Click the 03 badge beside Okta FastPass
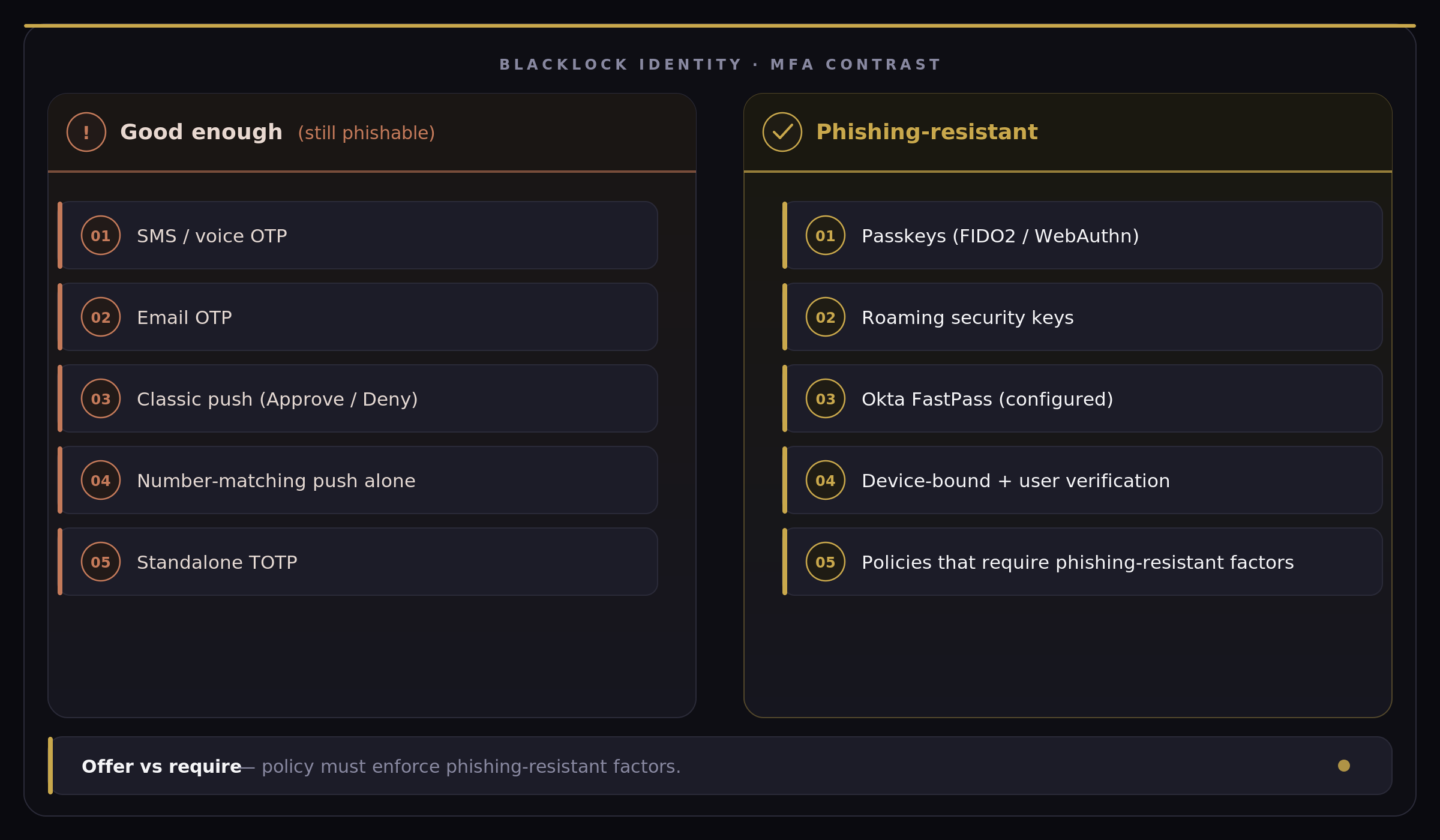Image resolution: width=1440 pixels, height=840 pixels. (826, 398)
